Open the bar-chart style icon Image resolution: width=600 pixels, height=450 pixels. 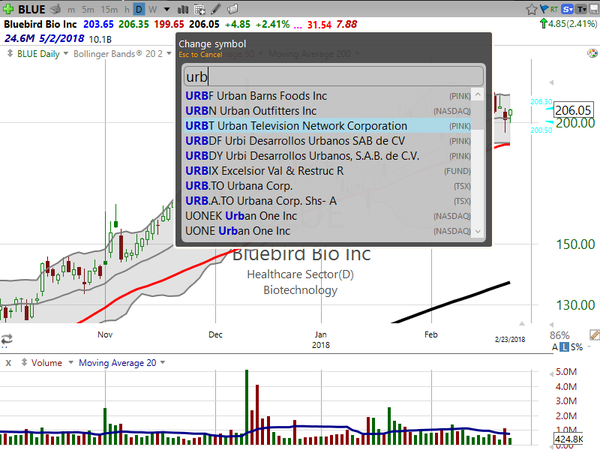tap(183, 9)
